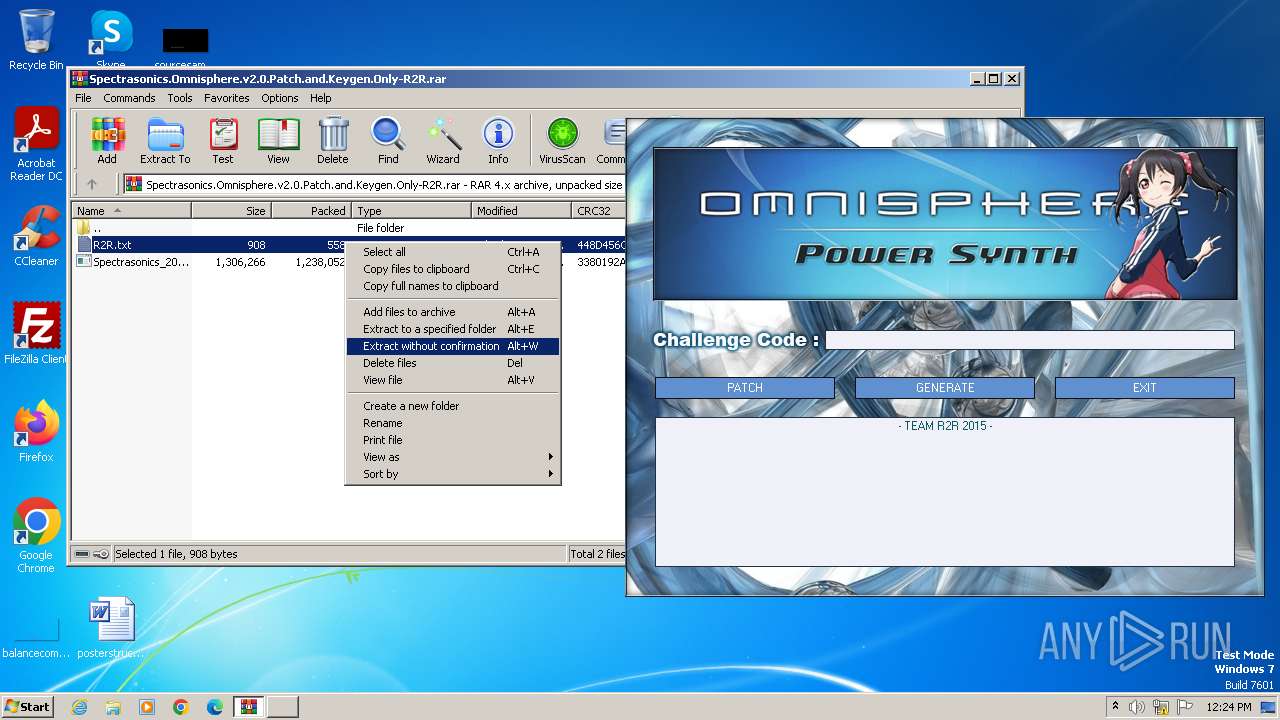Open Windows Explorer taskbar icon
This screenshot has height=720, width=1280.
point(113,707)
